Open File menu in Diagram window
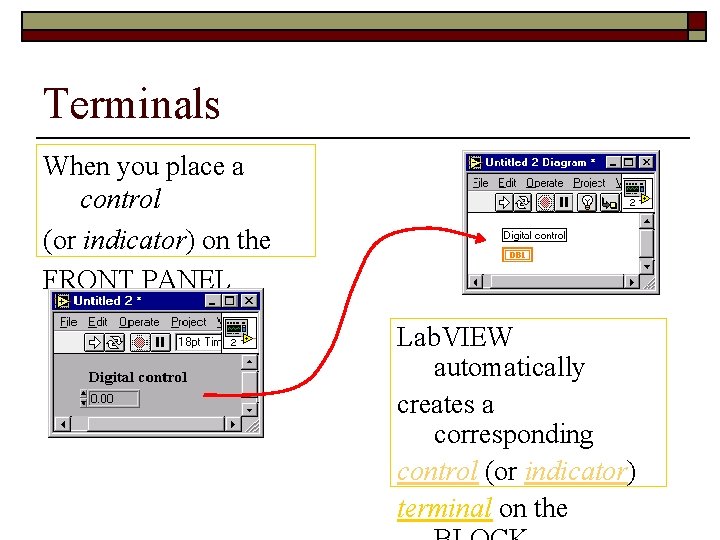 pos(481,183)
